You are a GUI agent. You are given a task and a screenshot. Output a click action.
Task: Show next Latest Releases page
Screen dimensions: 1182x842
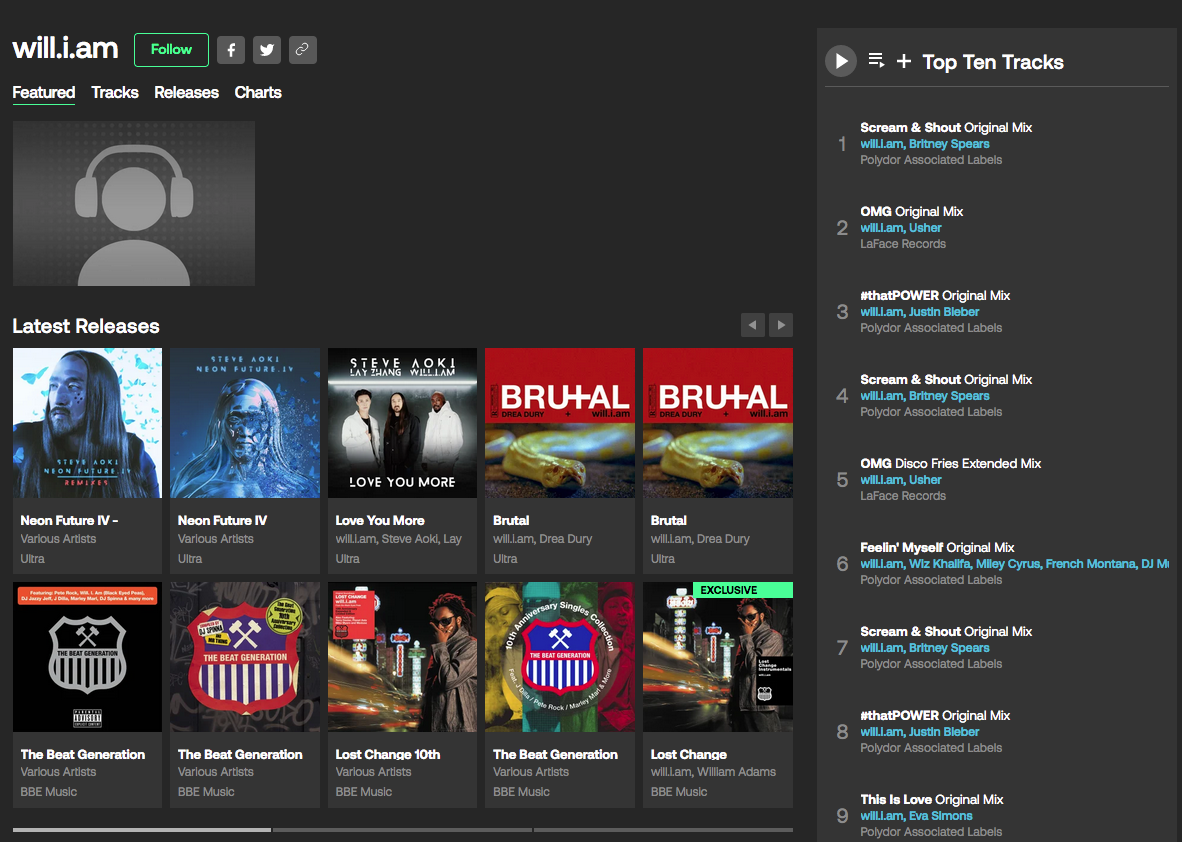pos(781,325)
